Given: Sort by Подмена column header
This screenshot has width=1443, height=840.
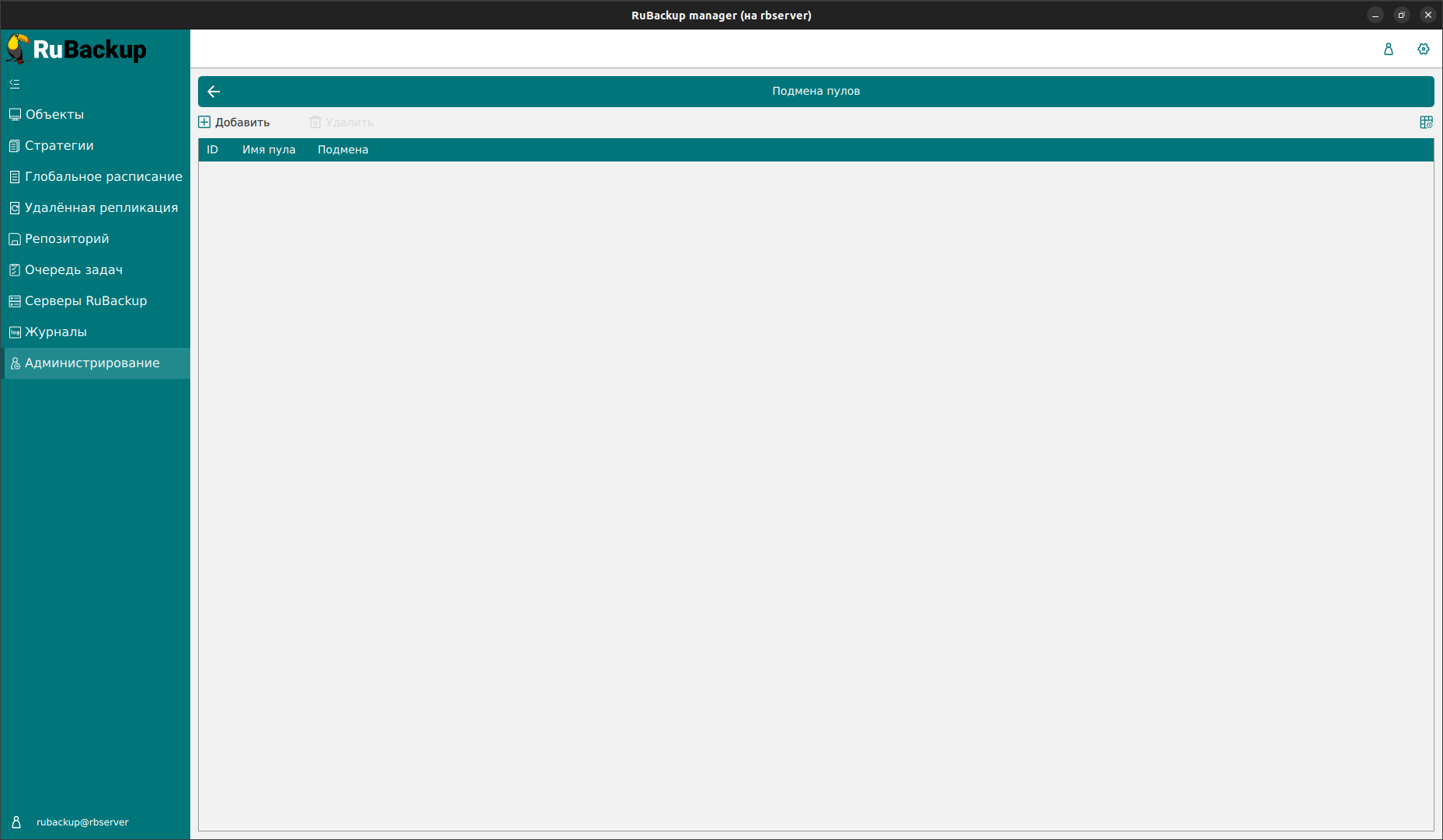Looking at the screenshot, I should coord(342,150).
